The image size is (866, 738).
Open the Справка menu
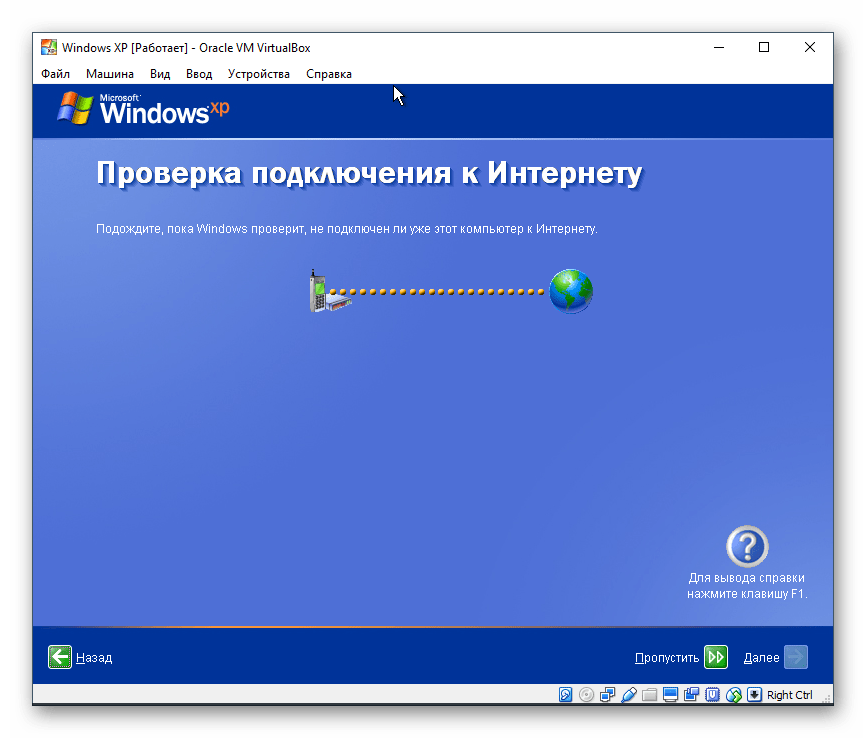click(x=329, y=74)
